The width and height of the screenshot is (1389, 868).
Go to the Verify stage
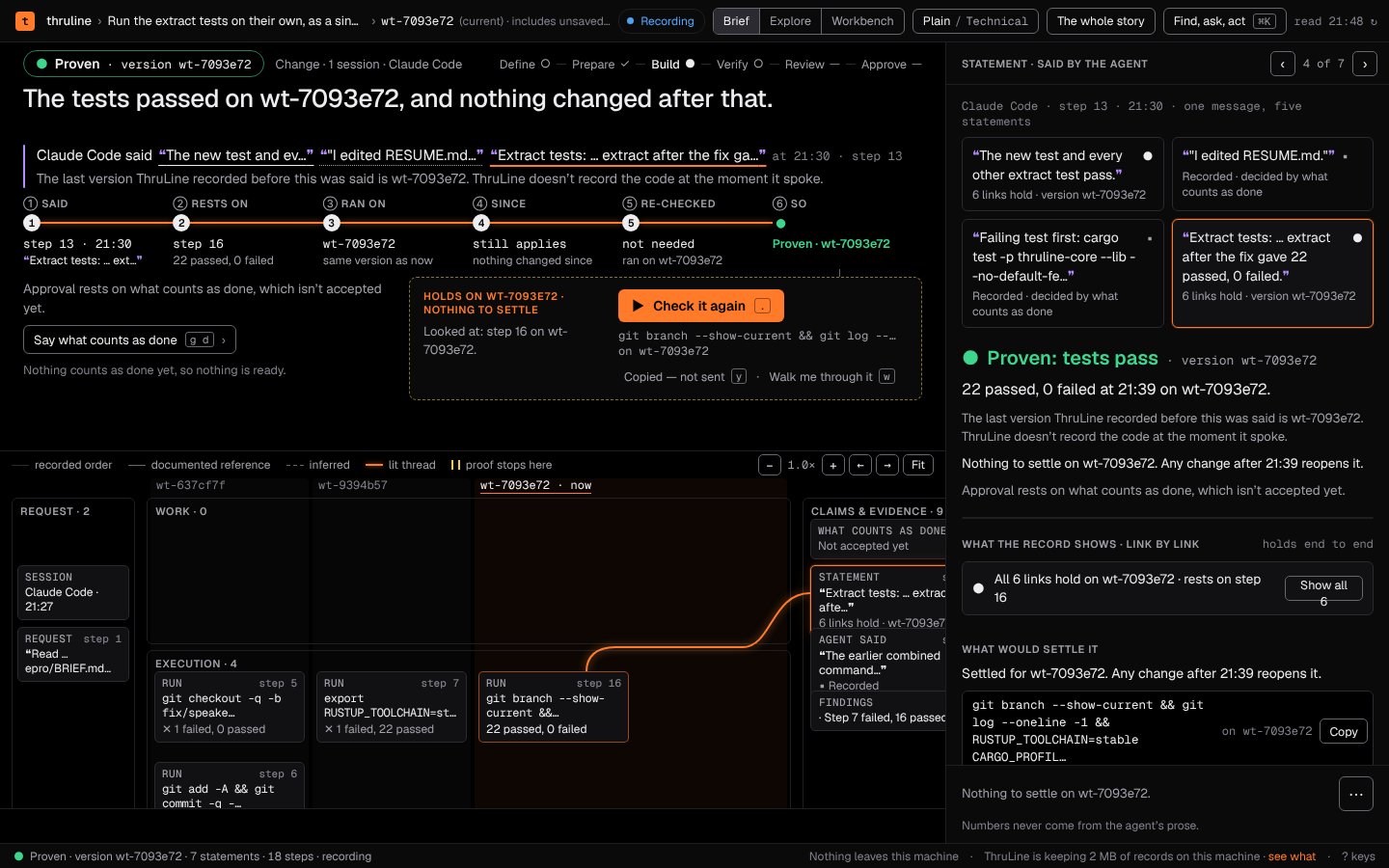739,64
